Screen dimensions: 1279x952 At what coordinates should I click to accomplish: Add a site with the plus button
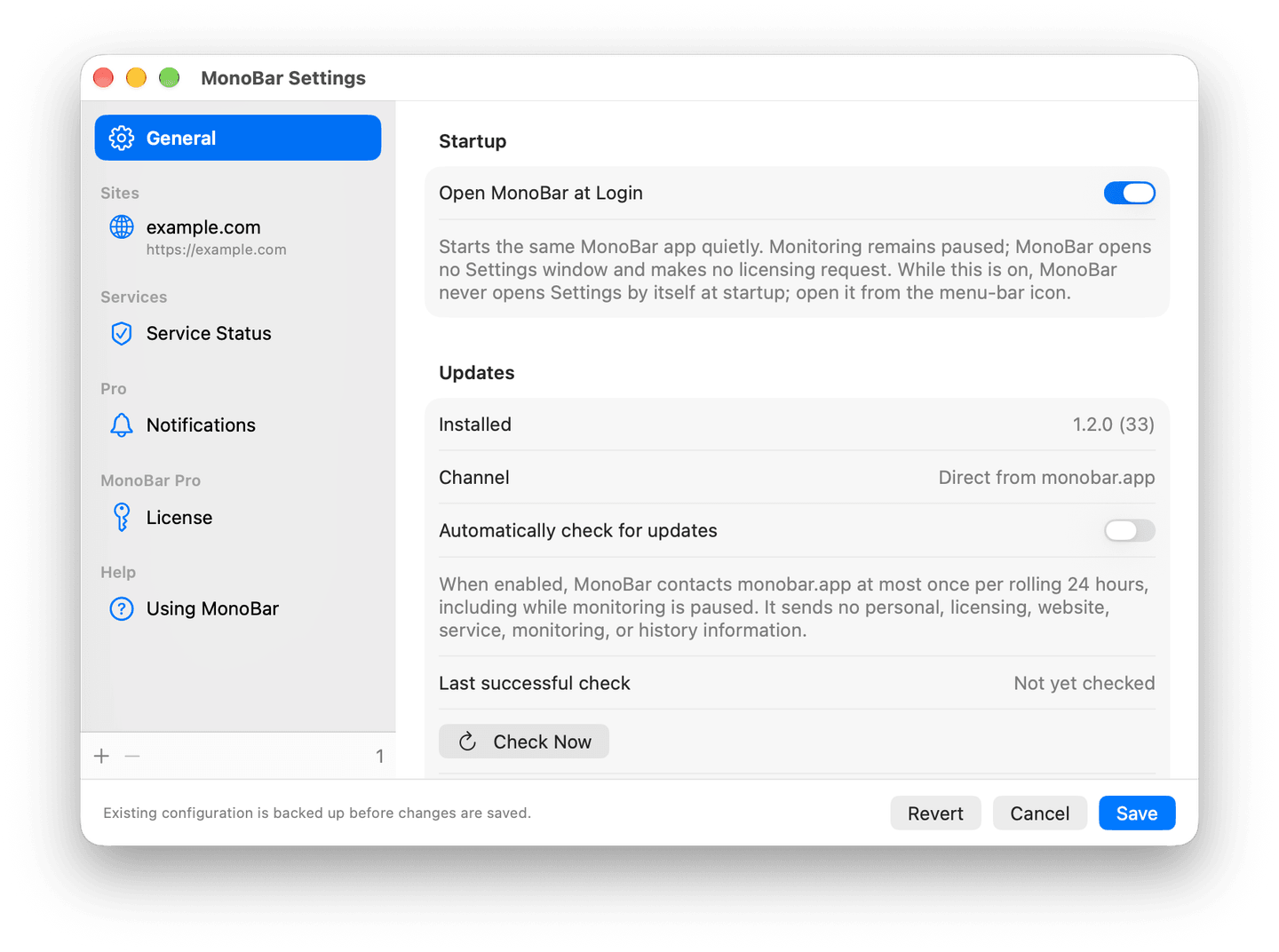coord(102,756)
